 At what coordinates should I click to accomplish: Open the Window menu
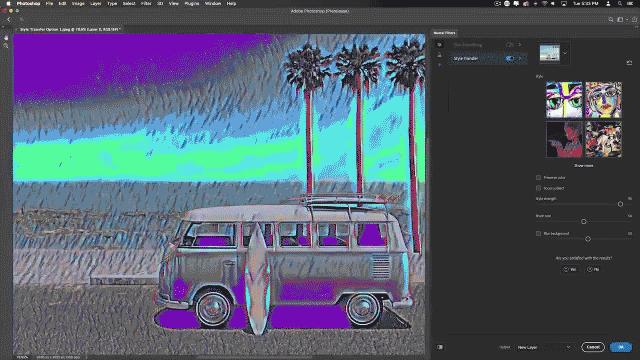click(x=213, y=3)
